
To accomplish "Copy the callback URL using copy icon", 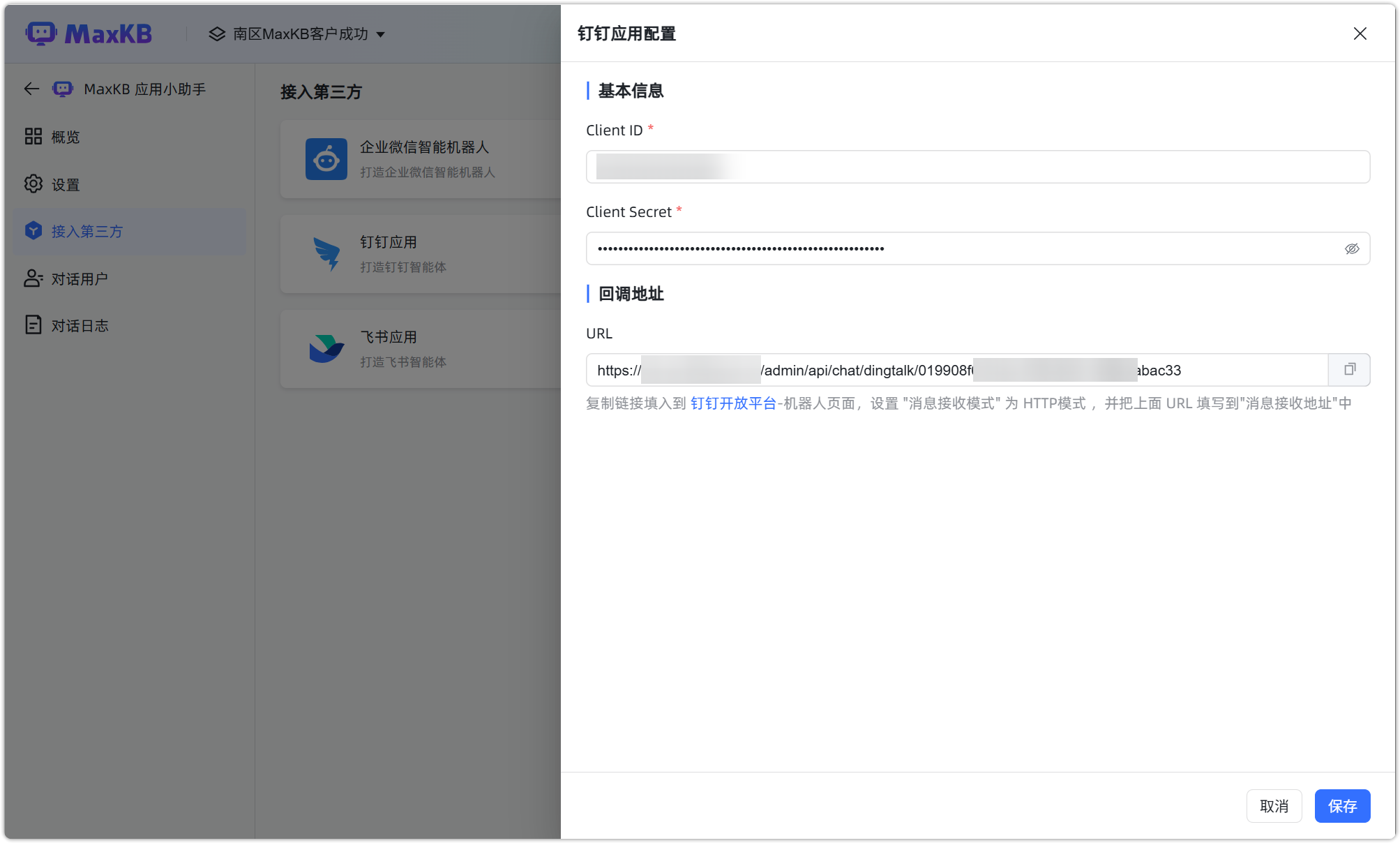I will pyautogui.click(x=1349, y=370).
